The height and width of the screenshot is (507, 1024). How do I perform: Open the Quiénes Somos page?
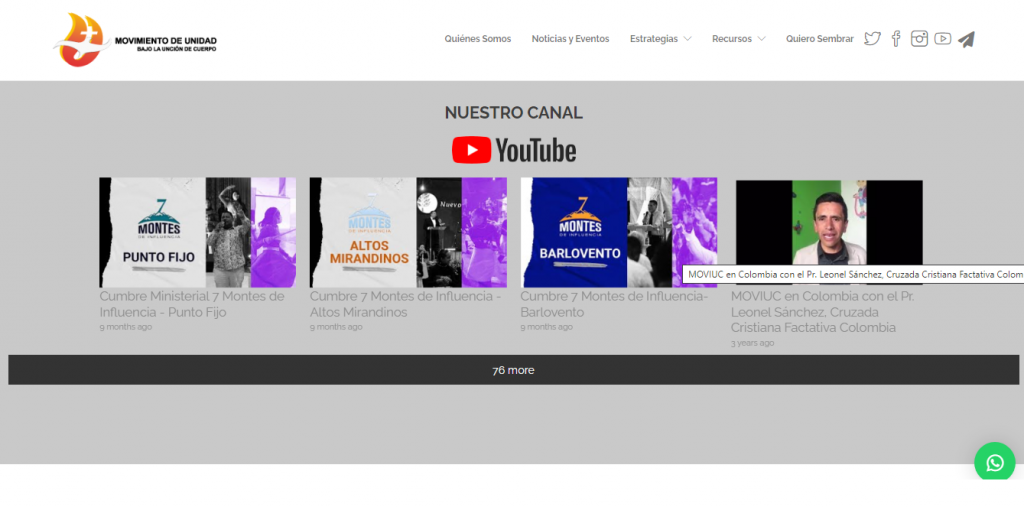pos(477,39)
